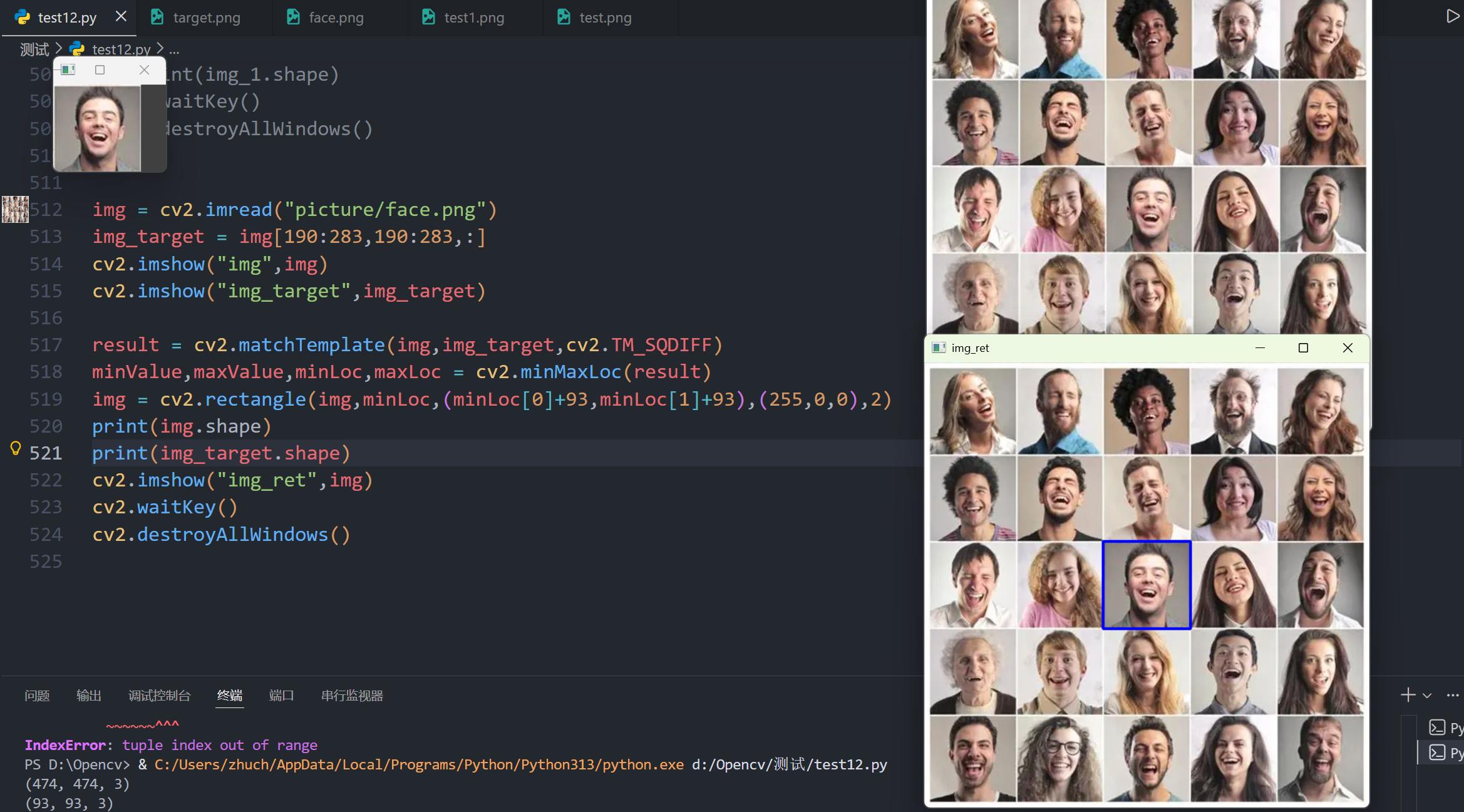This screenshot has width=1464, height=812.
Task: Click Python icon in test12.py breadcrumb
Action: 77,49
